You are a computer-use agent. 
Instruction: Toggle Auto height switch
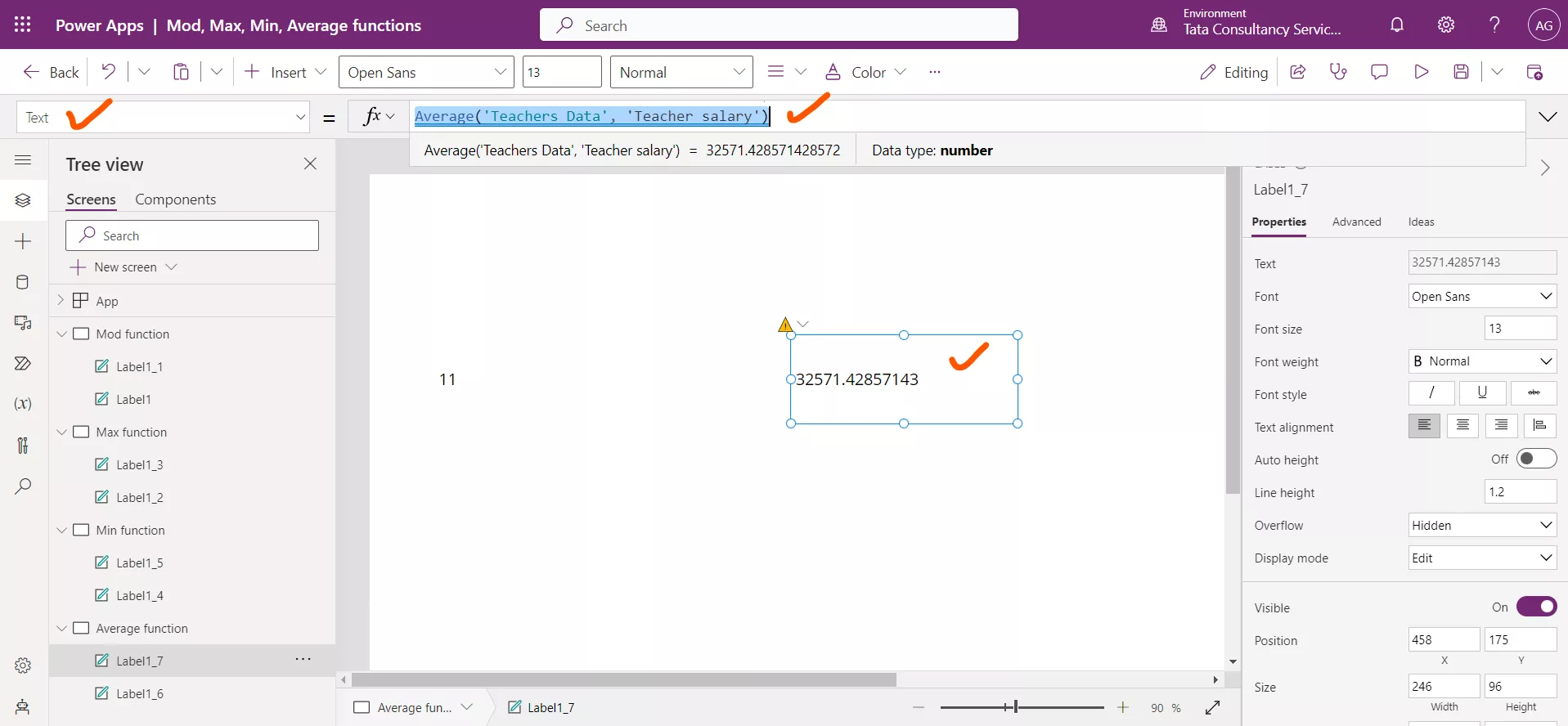click(x=1536, y=459)
